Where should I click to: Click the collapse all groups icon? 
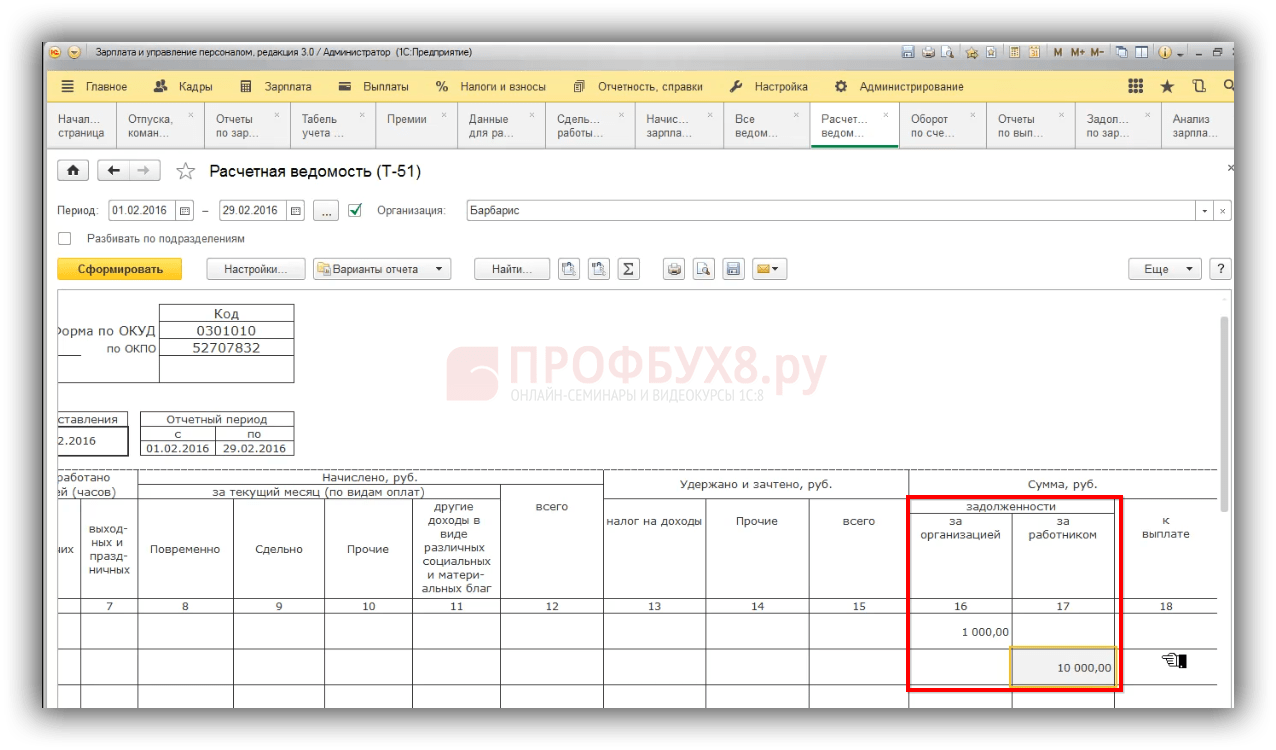[599, 269]
